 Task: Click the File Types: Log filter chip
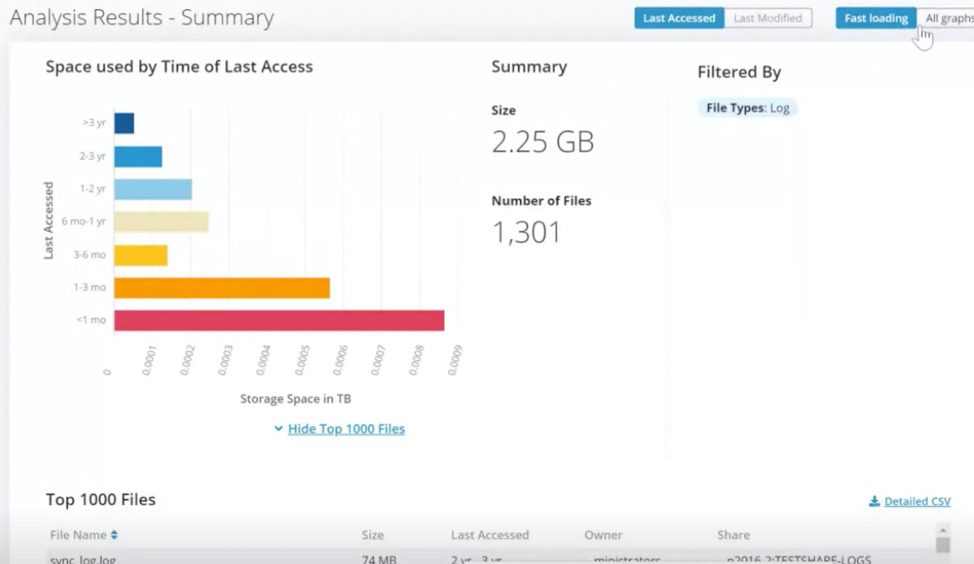pyautogui.click(x=748, y=108)
